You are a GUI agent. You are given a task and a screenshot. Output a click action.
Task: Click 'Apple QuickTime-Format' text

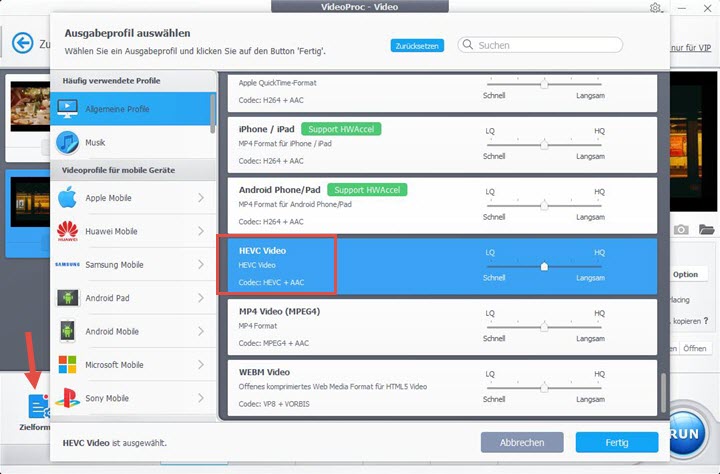[x=277, y=83]
